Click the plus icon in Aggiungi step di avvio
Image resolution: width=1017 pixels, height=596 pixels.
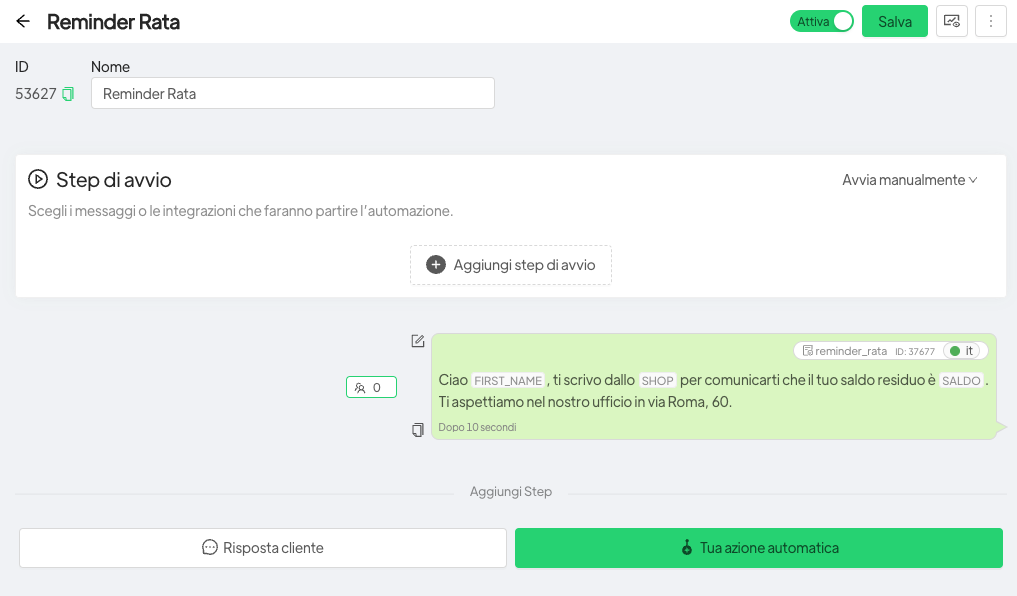[x=435, y=265]
